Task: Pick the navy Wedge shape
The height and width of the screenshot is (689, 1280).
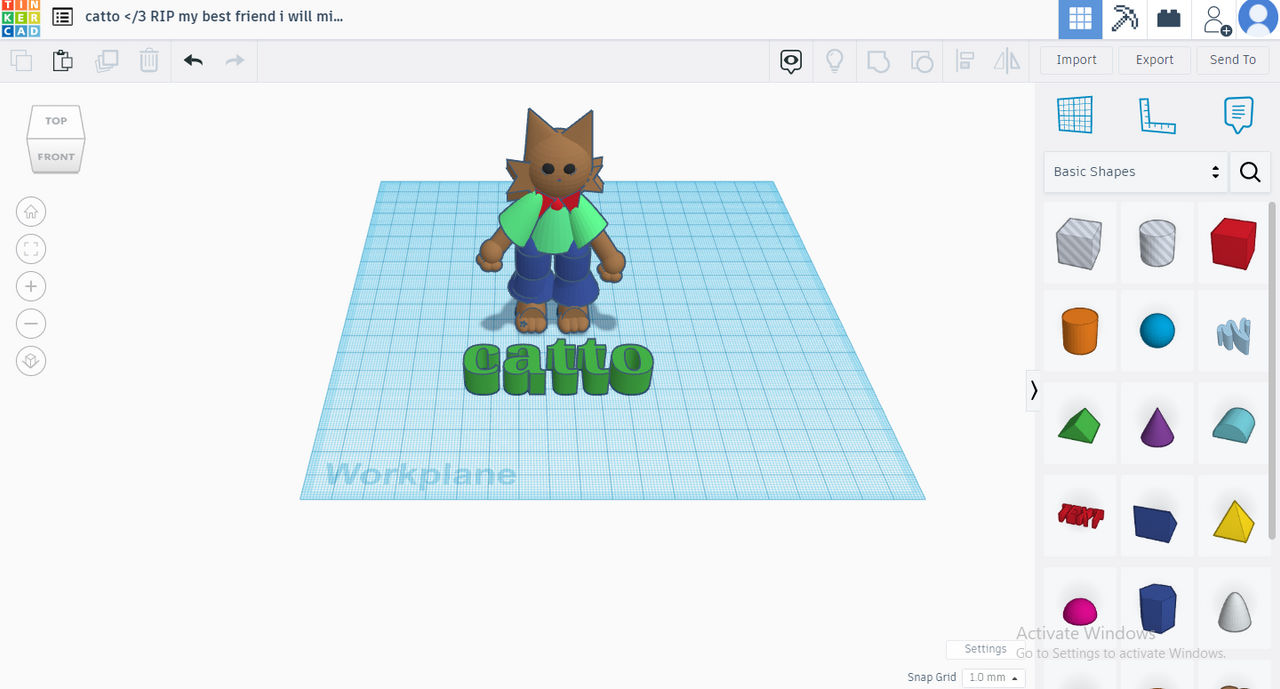Action: (1157, 520)
